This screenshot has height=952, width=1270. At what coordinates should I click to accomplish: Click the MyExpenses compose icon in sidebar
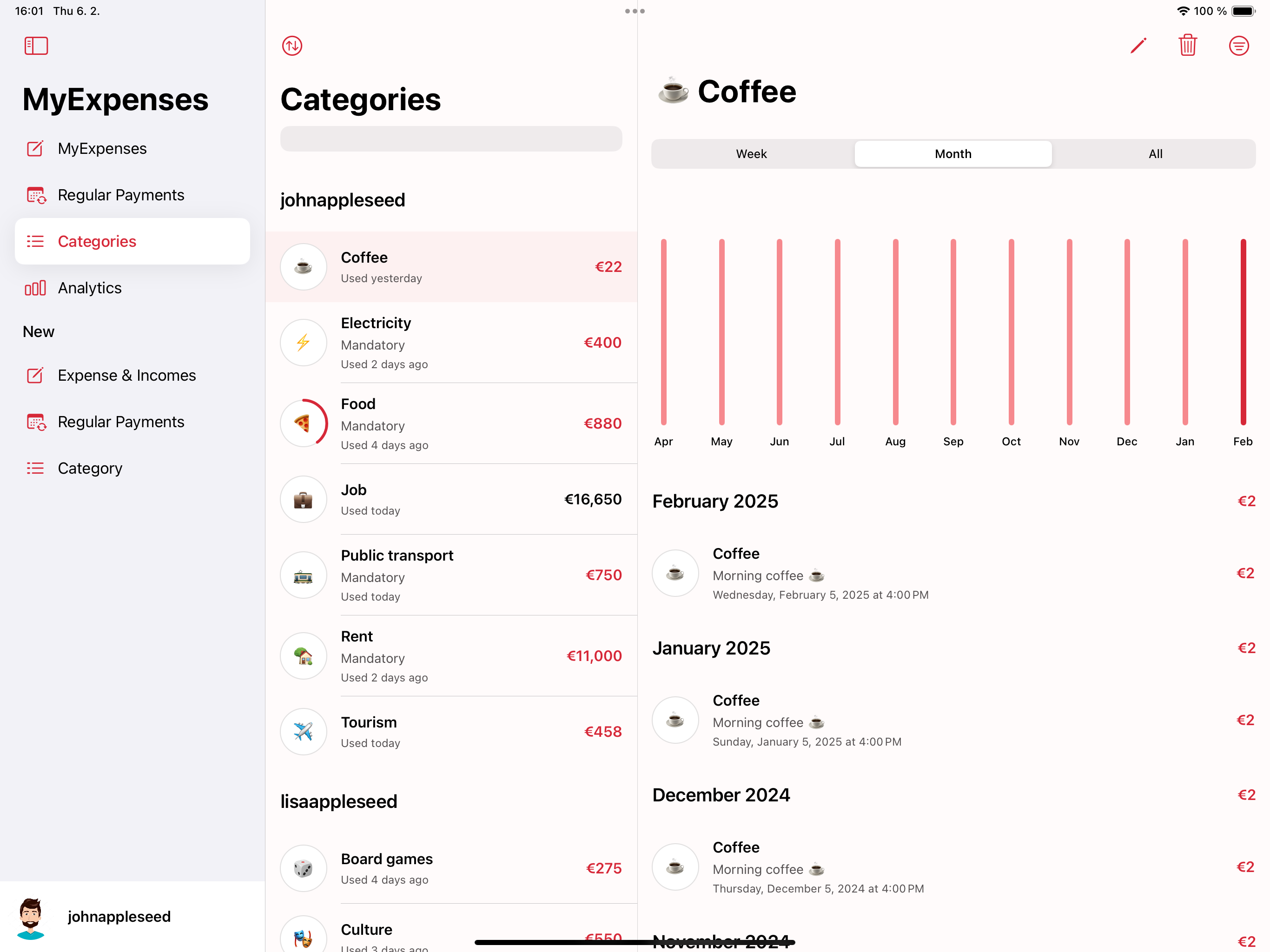tap(35, 149)
